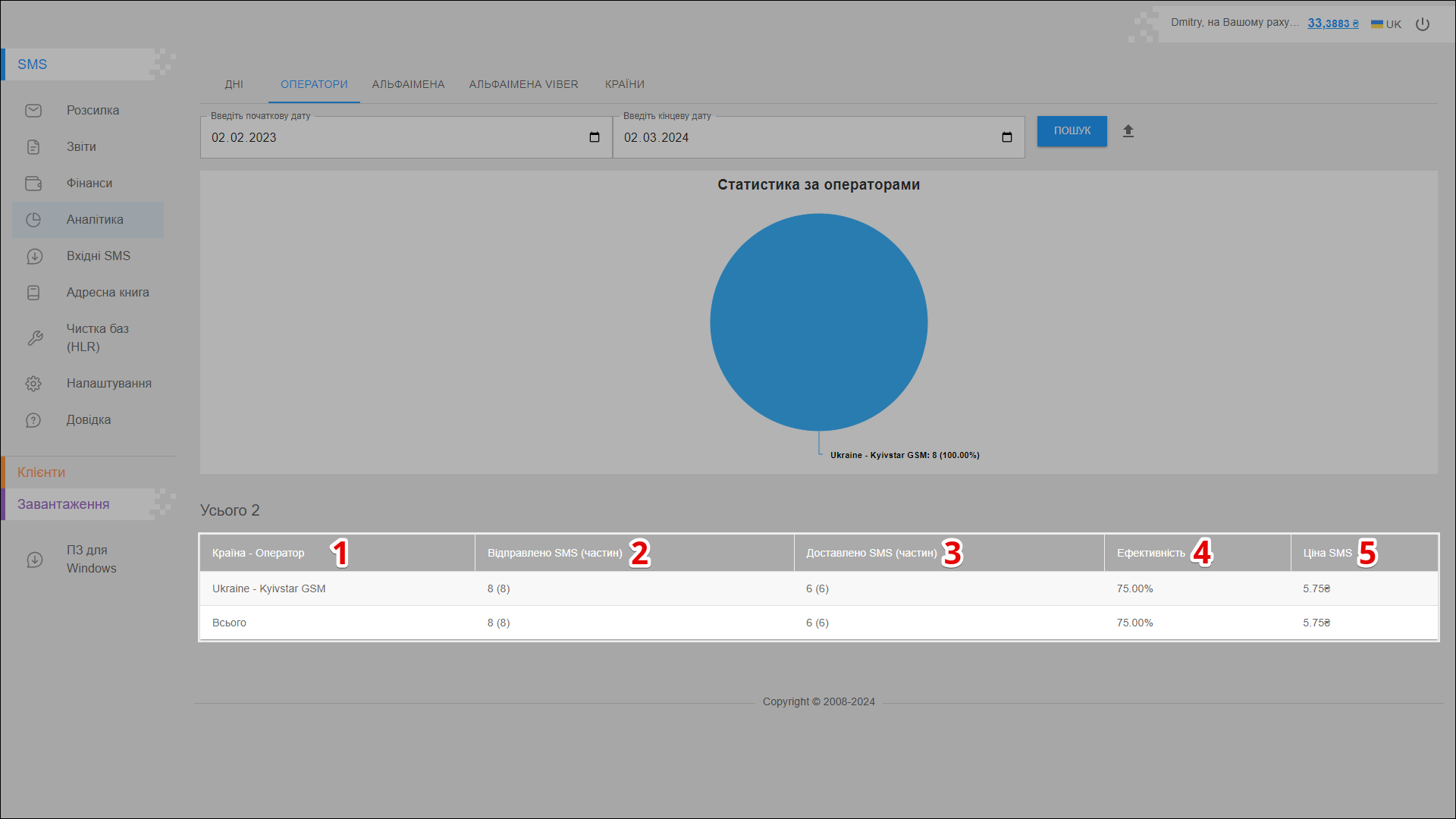Click the Звіти document icon
The image size is (1456, 819).
tap(33, 147)
